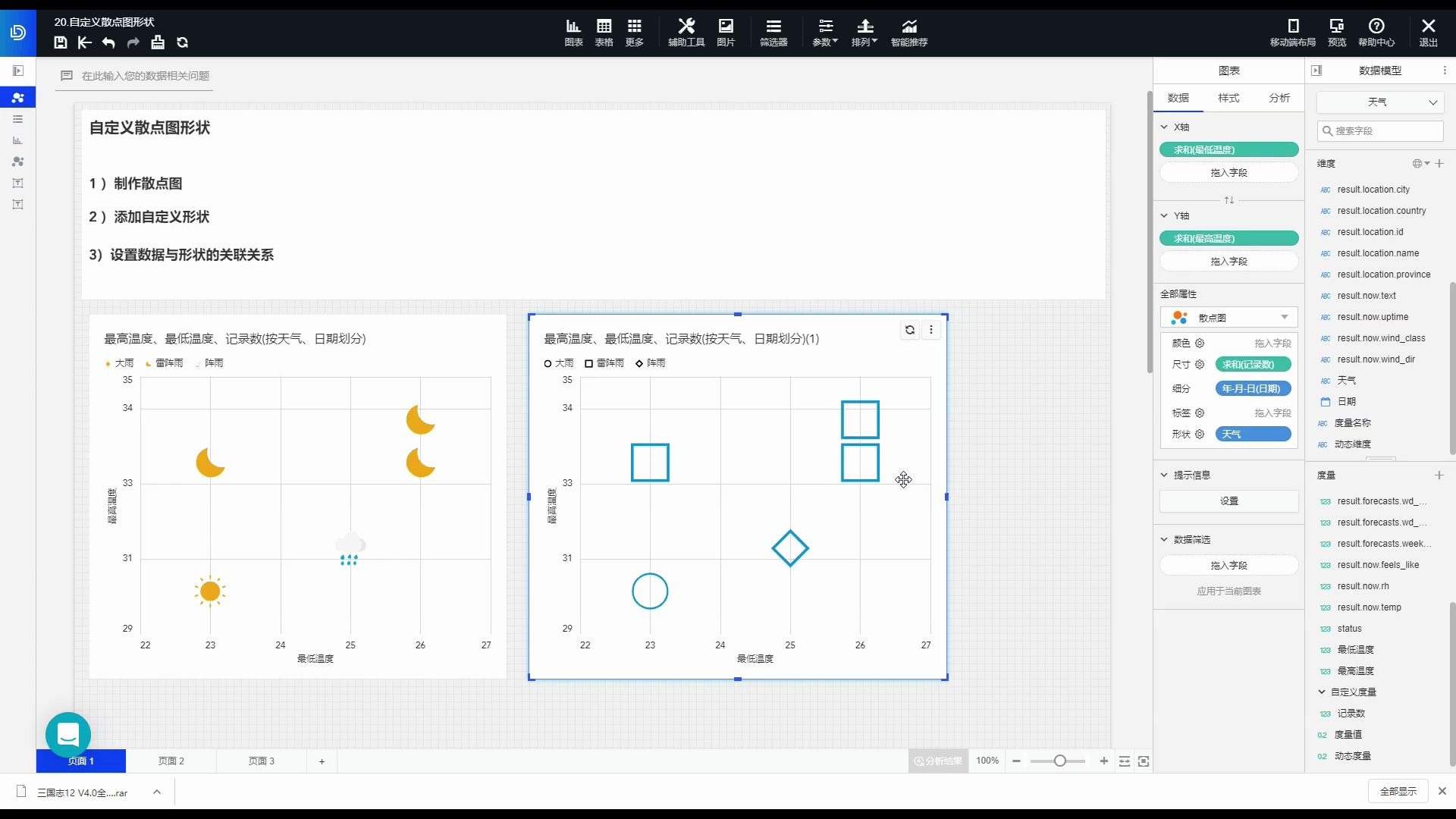Viewport: 1456px width, 819px height.
Task: Open the 形状 shape settings gear
Action: pos(1200,435)
